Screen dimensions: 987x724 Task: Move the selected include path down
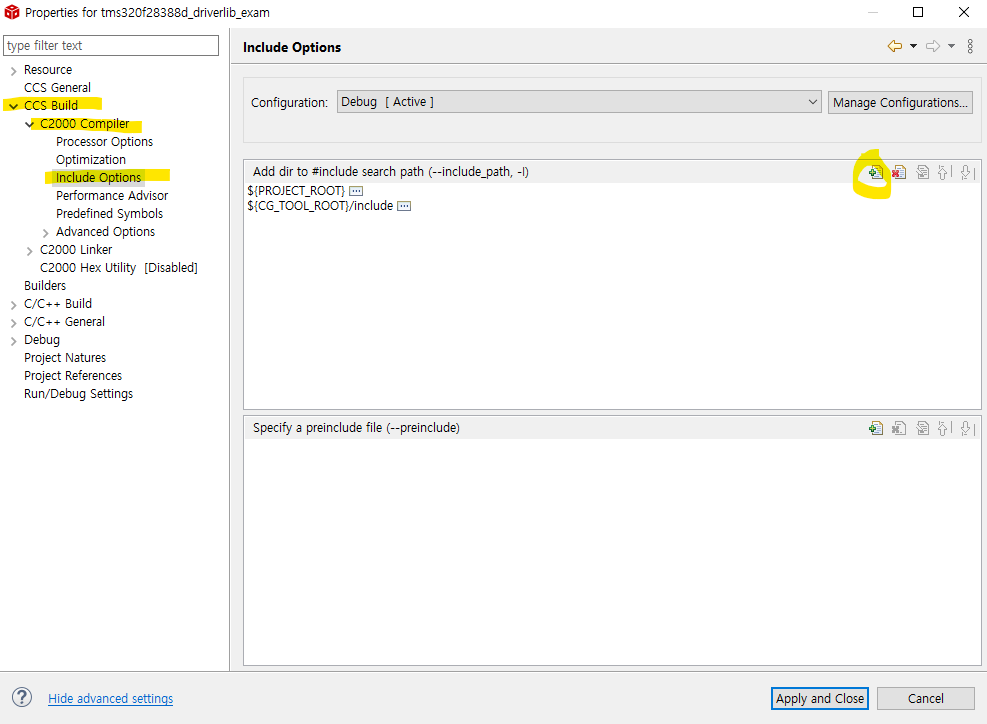pos(966,172)
